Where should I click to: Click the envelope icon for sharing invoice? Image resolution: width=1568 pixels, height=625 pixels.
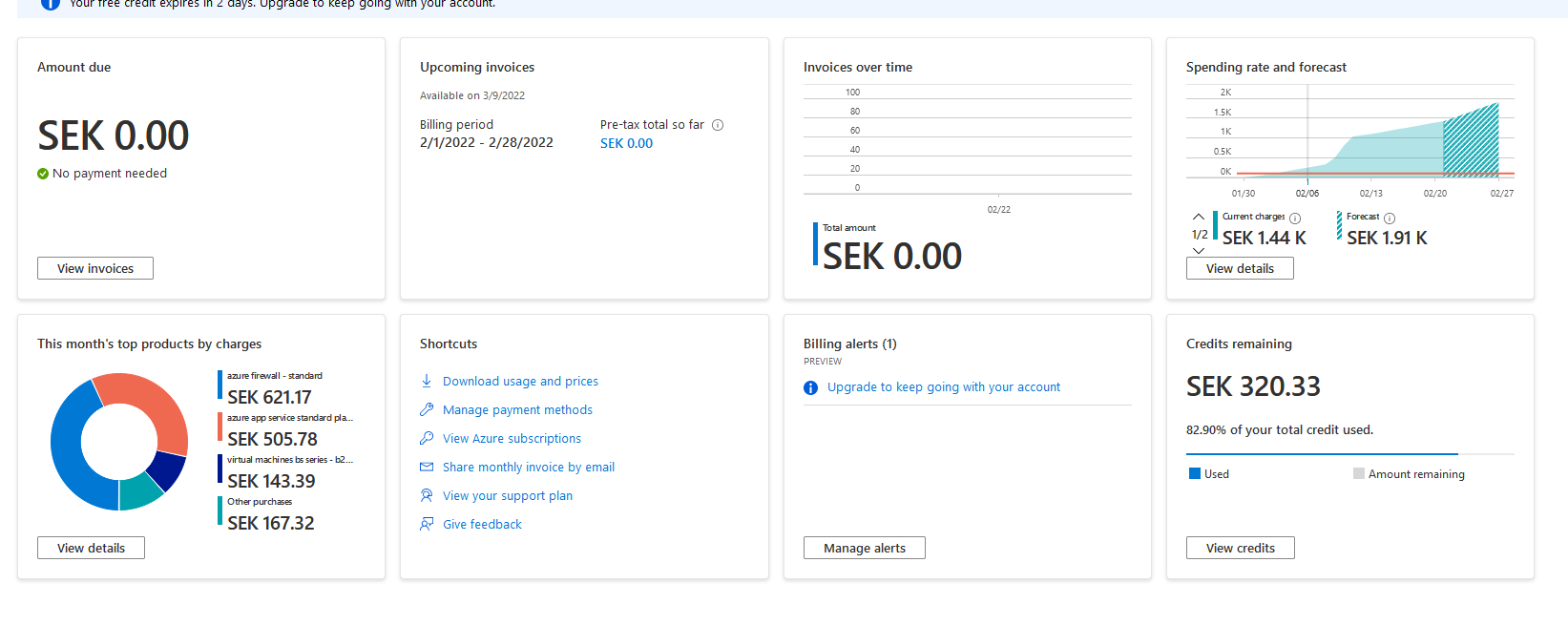coord(427,467)
